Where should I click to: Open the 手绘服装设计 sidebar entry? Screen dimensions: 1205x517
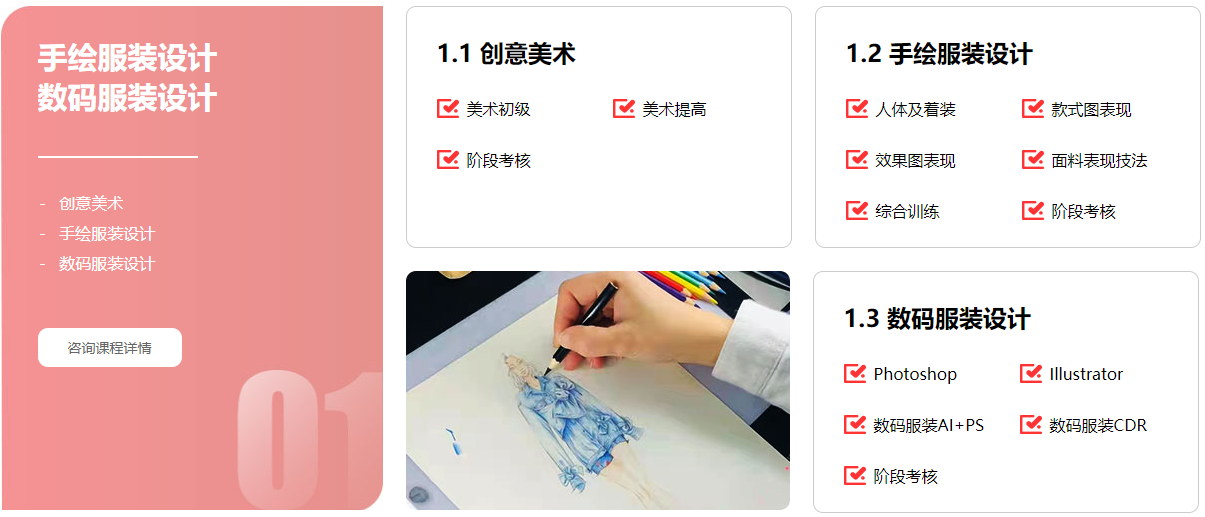coord(107,234)
